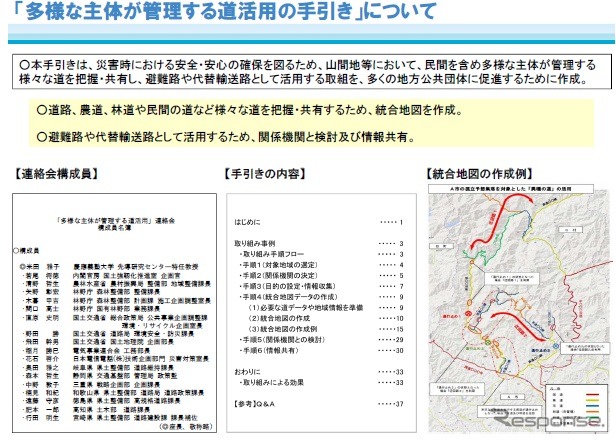This screenshot has height=440, width=616.
Task: Click the entry (3)統合地図の作成例
Action: (x=282, y=329)
